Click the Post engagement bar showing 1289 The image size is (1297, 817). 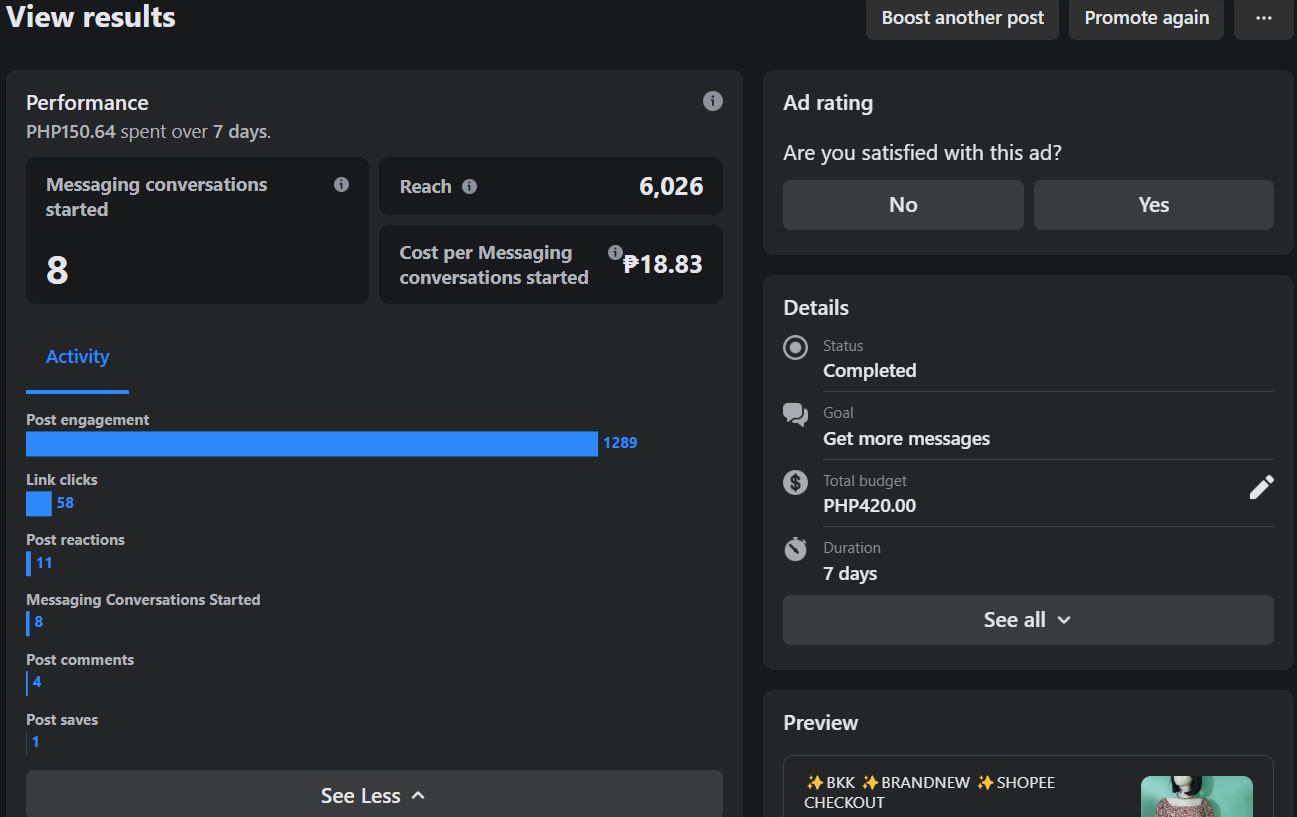coord(312,443)
